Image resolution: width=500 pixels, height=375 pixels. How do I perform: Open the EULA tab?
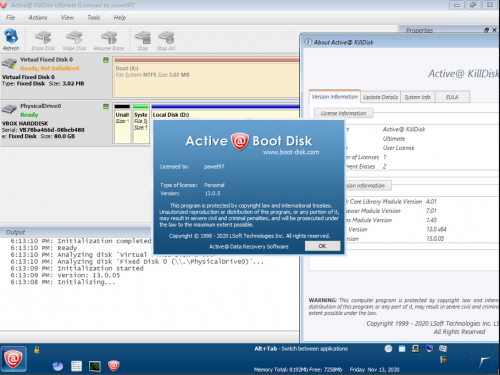pos(452,97)
